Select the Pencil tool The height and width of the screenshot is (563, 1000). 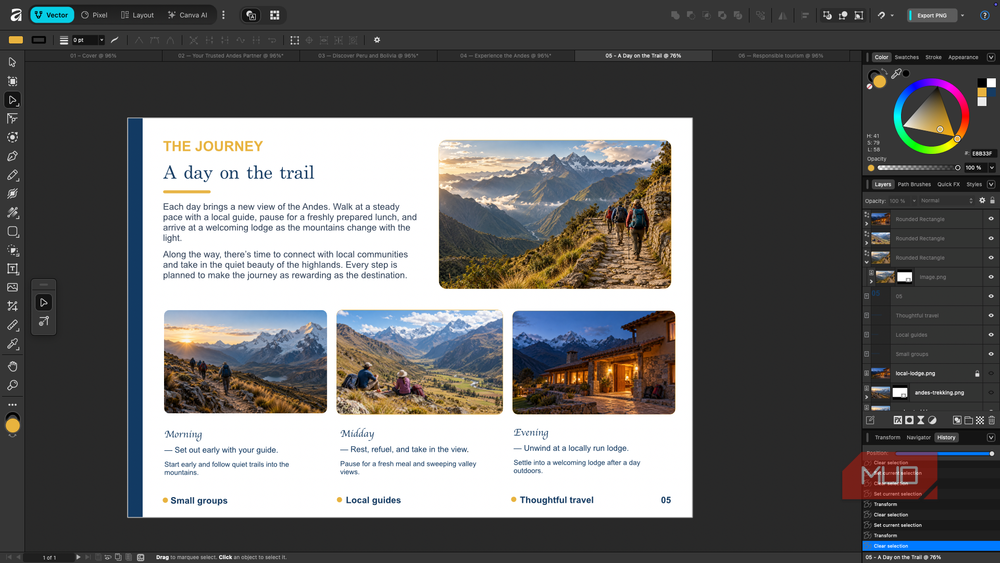pyautogui.click(x=12, y=175)
